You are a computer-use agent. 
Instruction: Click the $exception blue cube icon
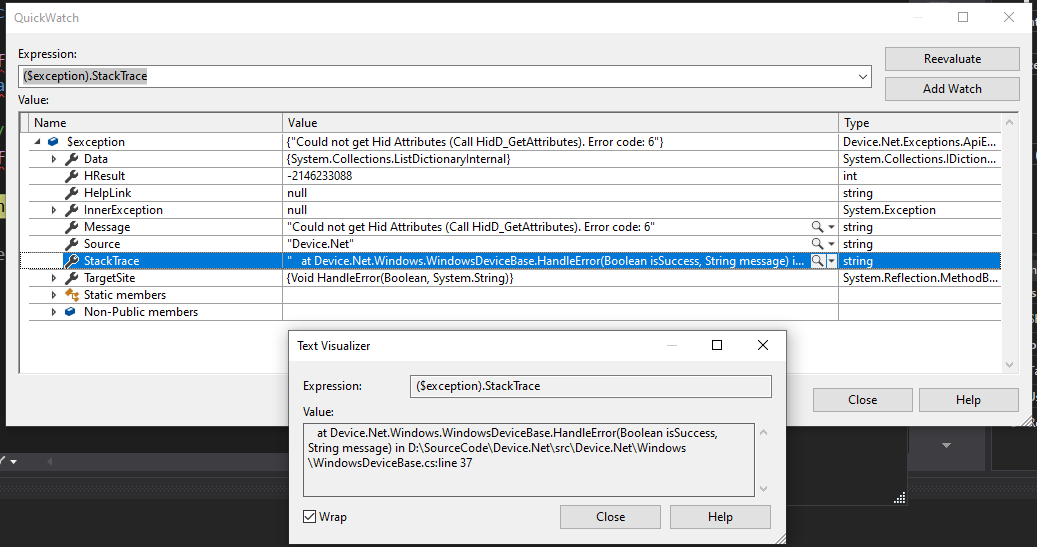54,142
